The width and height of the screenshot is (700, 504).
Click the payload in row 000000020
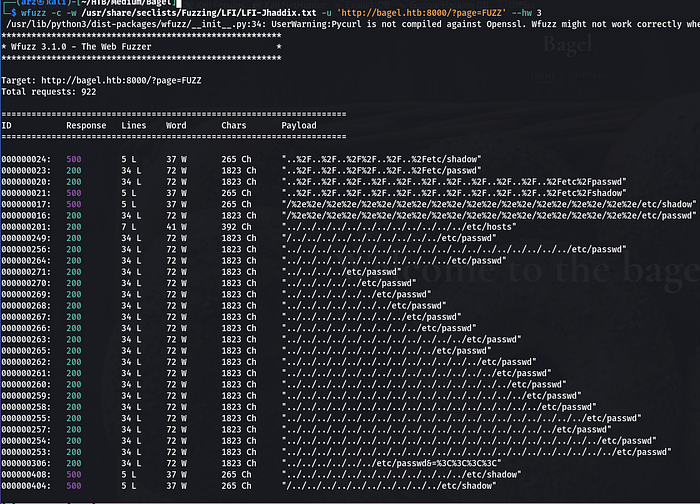[x=454, y=182]
